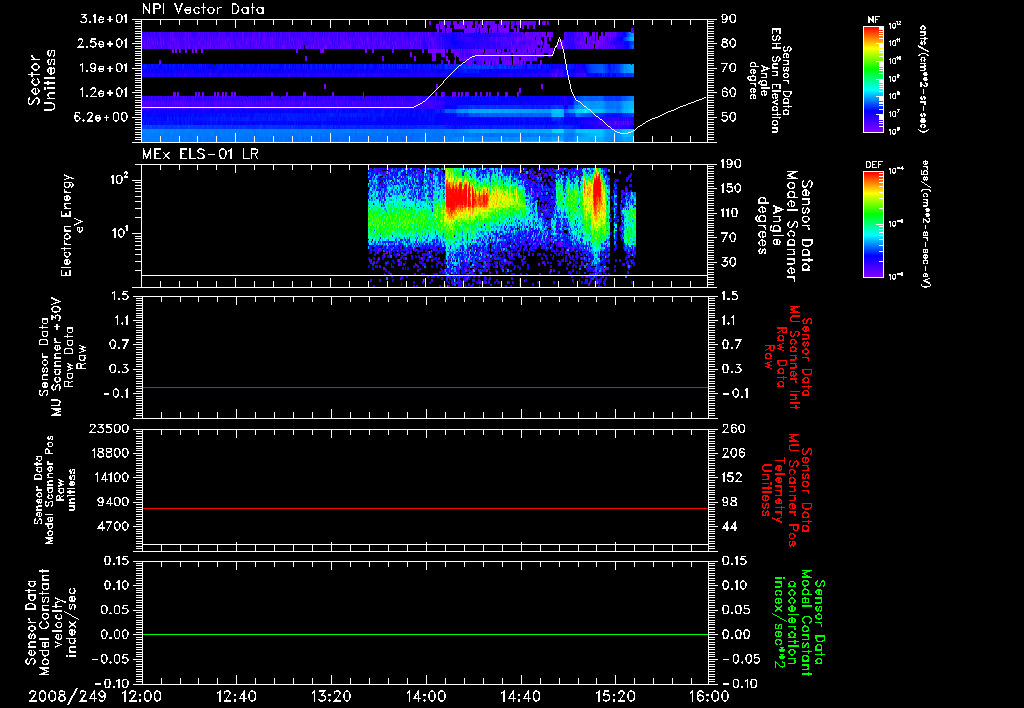Click the "14:40" time axis label
The image size is (1024, 708).
click(x=520, y=696)
